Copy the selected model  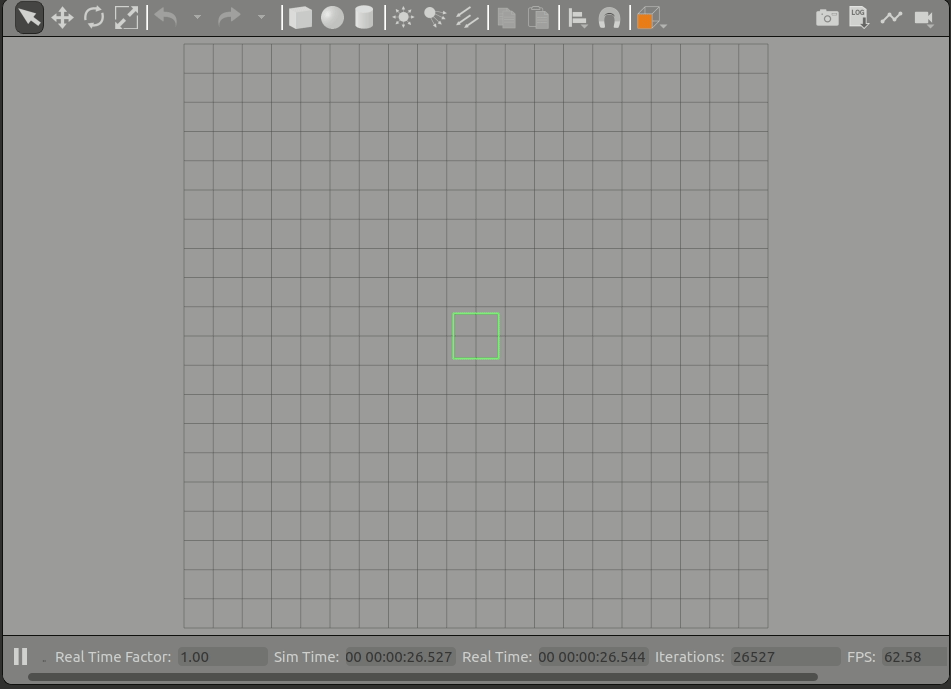coord(506,18)
